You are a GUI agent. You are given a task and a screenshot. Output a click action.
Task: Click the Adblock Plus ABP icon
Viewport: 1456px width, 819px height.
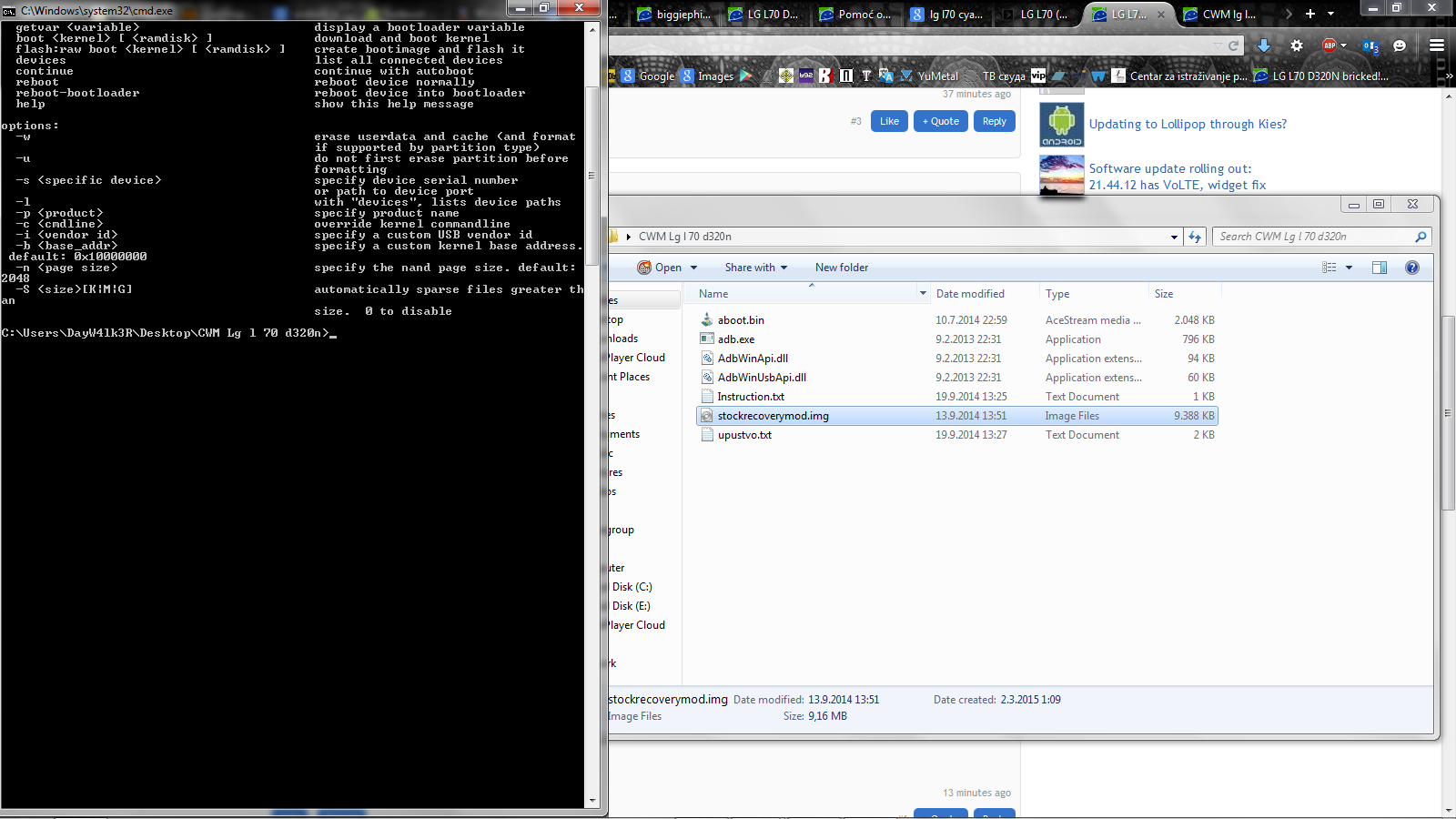click(1330, 45)
